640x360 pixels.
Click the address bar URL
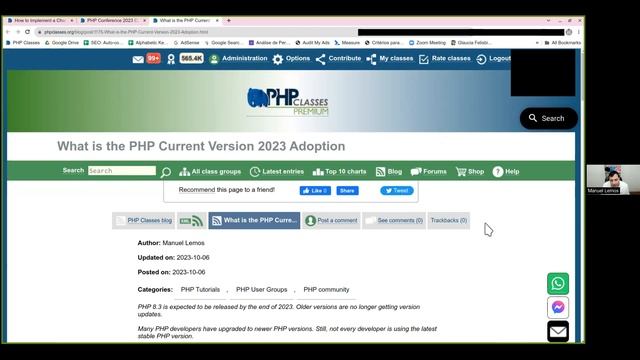tap(126, 32)
